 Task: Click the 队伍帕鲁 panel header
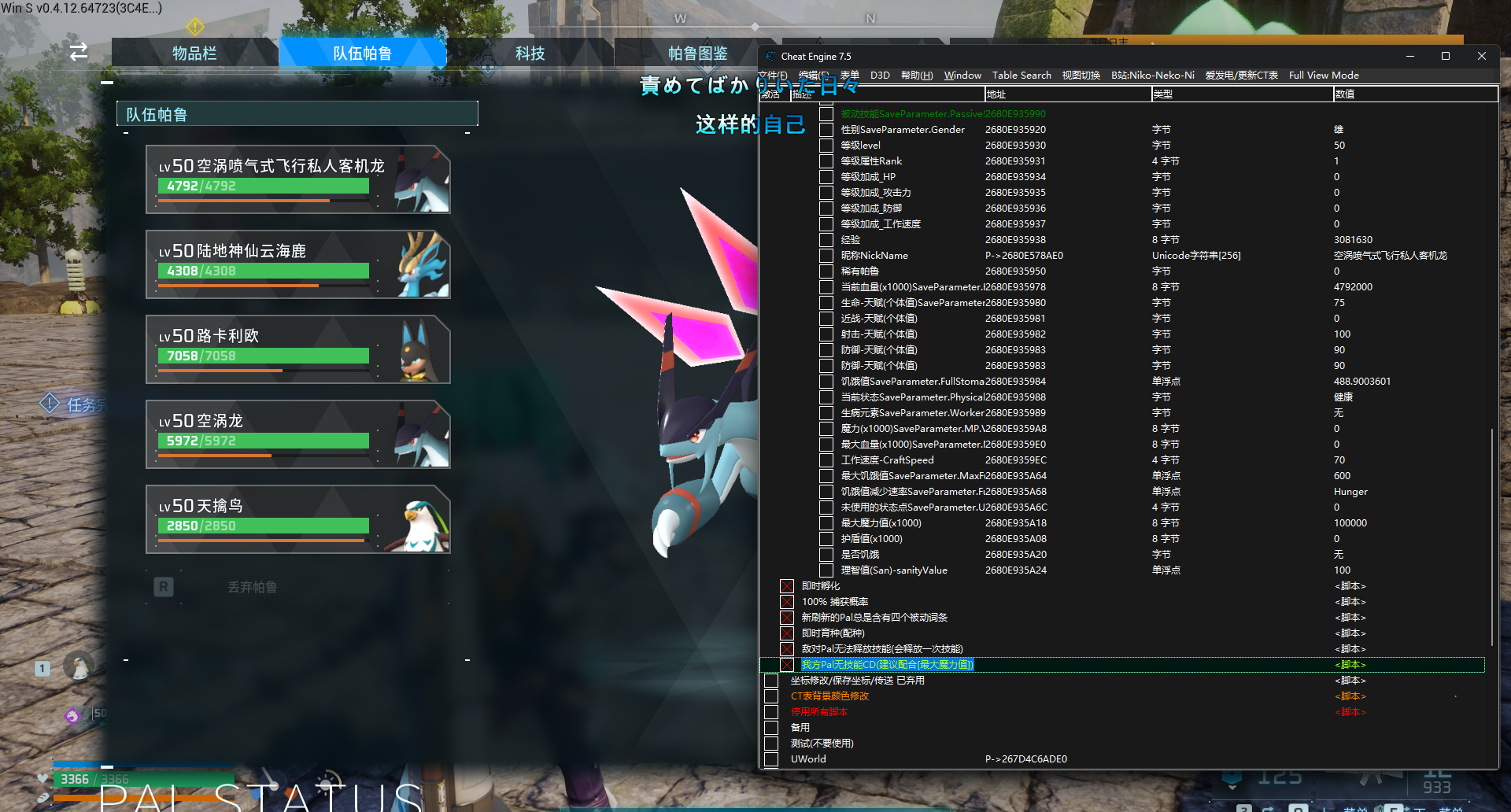tap(297, 114)
